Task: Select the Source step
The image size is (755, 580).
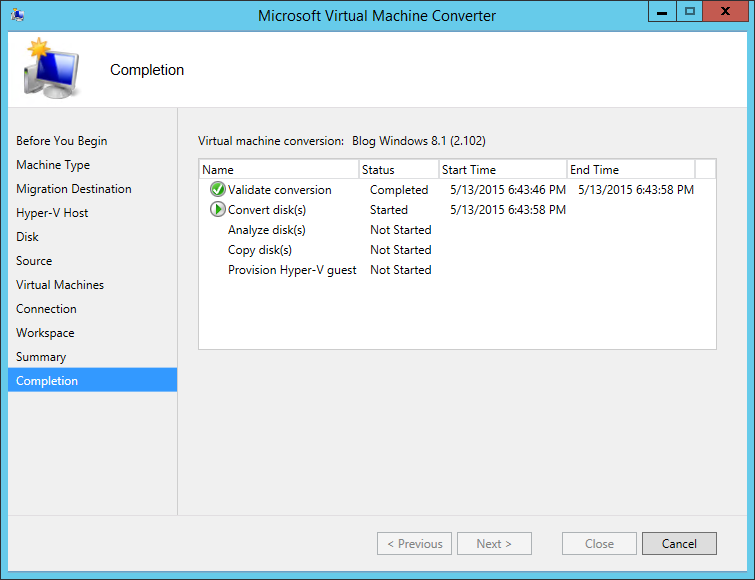Action: point(34,261)
